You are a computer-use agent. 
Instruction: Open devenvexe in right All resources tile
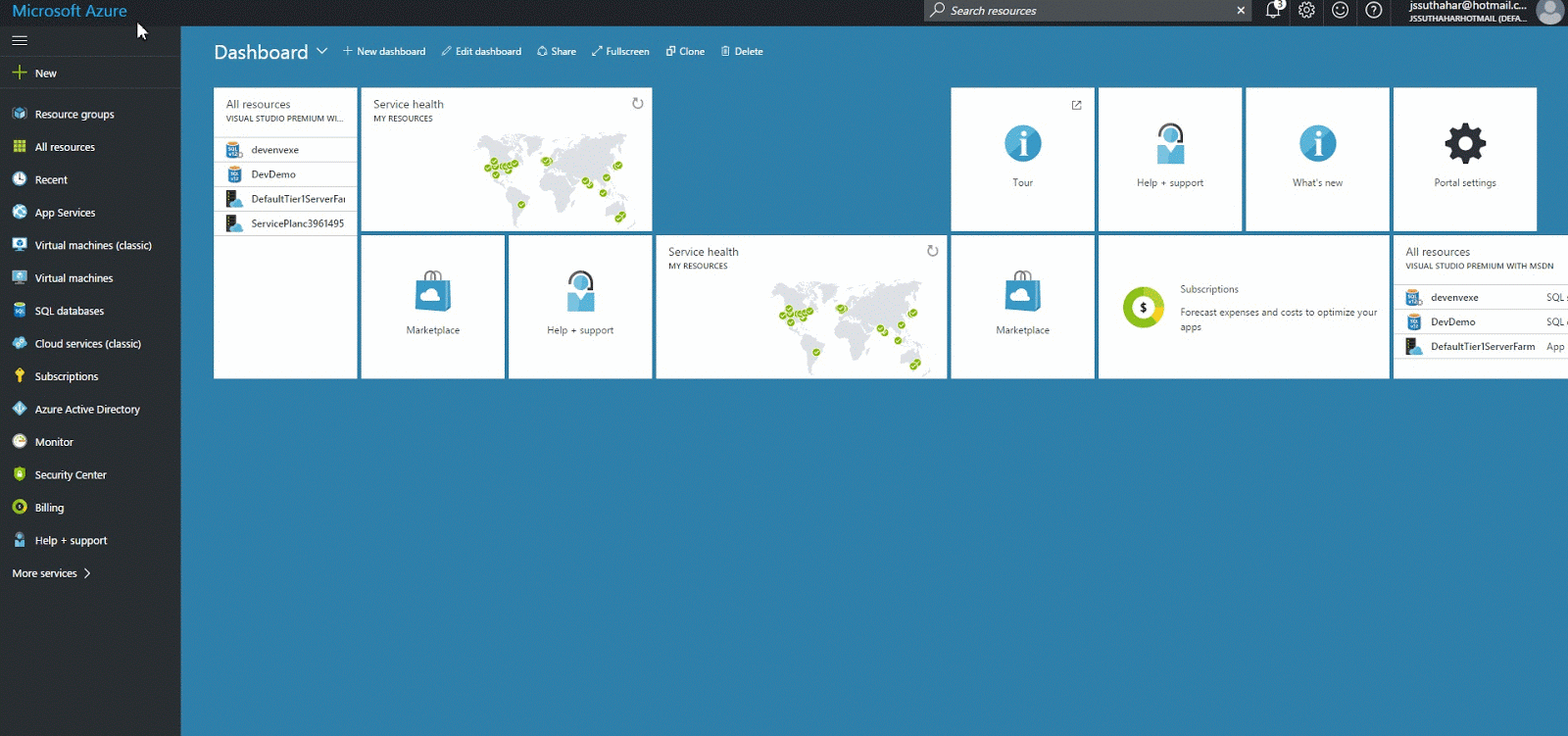click(1481, 297)
